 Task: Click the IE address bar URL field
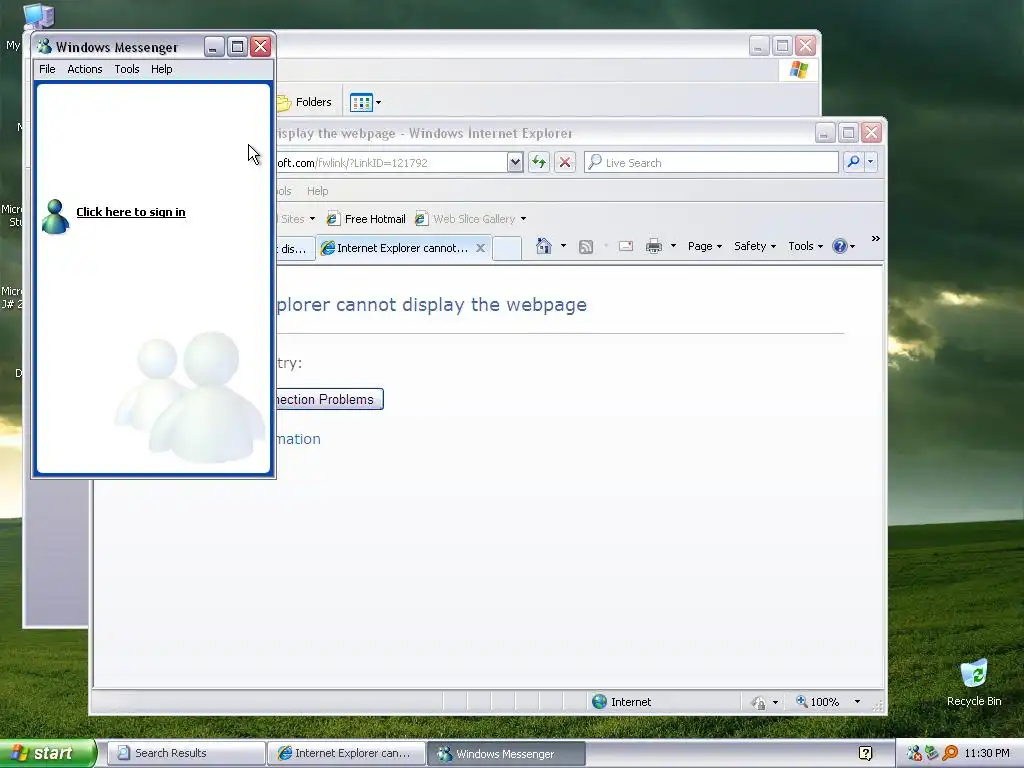391,163
